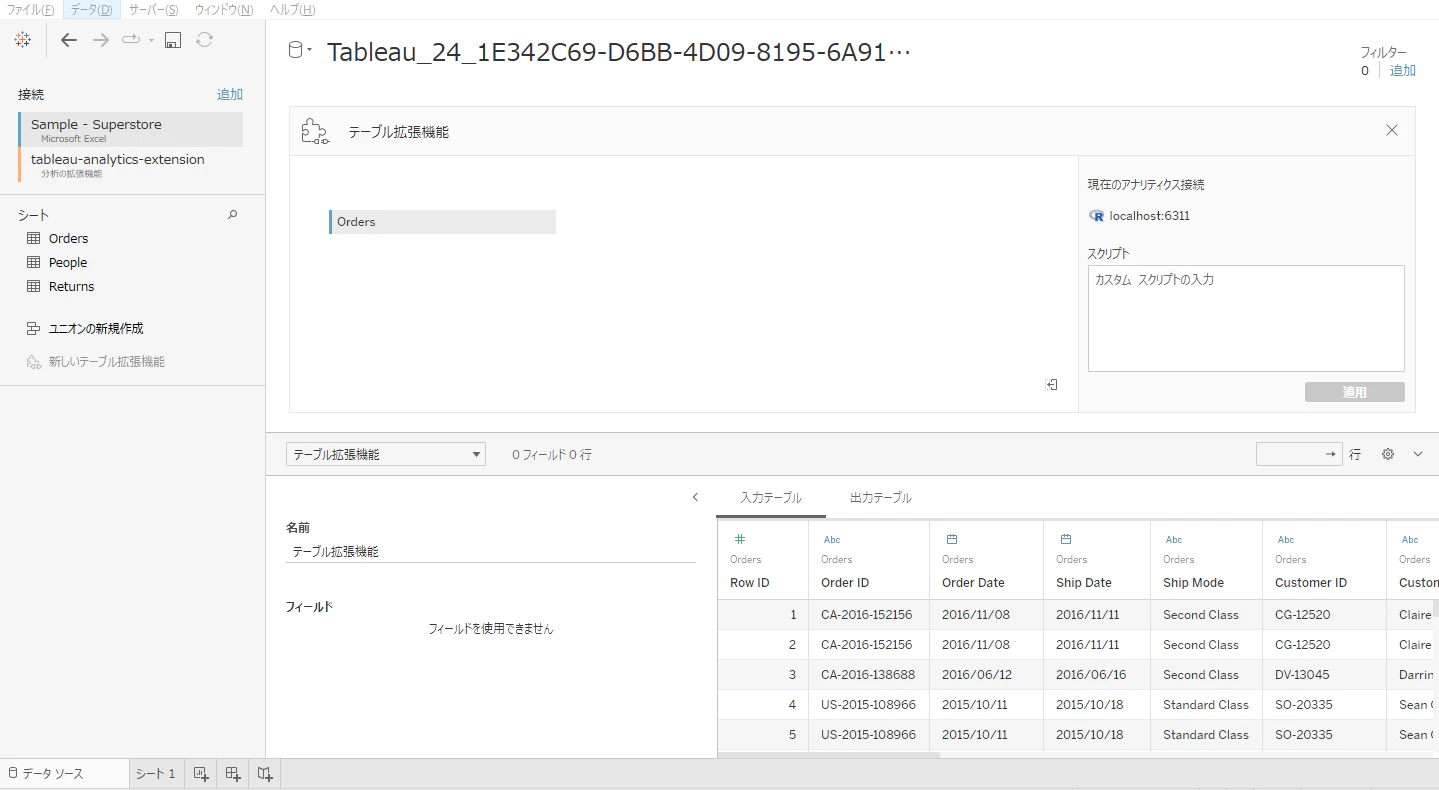
Task: Click the calendar type icon above Order Date
Action: coord(952,539)
